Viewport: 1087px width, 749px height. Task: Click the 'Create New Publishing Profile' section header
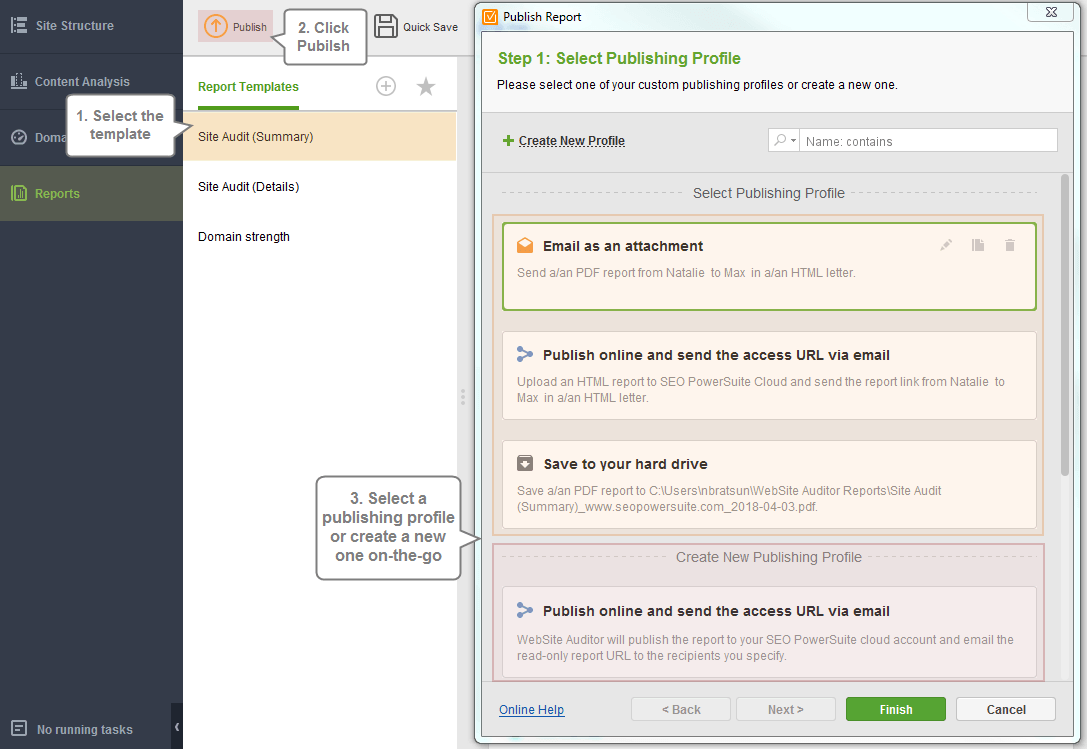pyautogui.click(x=769, y=557)
